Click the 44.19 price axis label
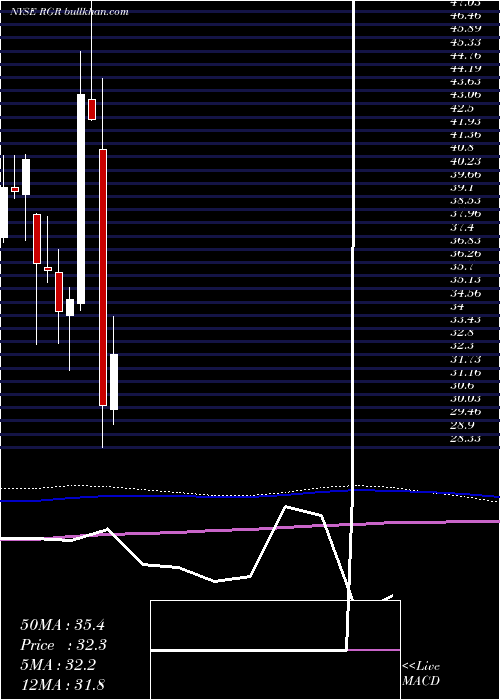Screen dimensions: 500x700 [467, 69]
